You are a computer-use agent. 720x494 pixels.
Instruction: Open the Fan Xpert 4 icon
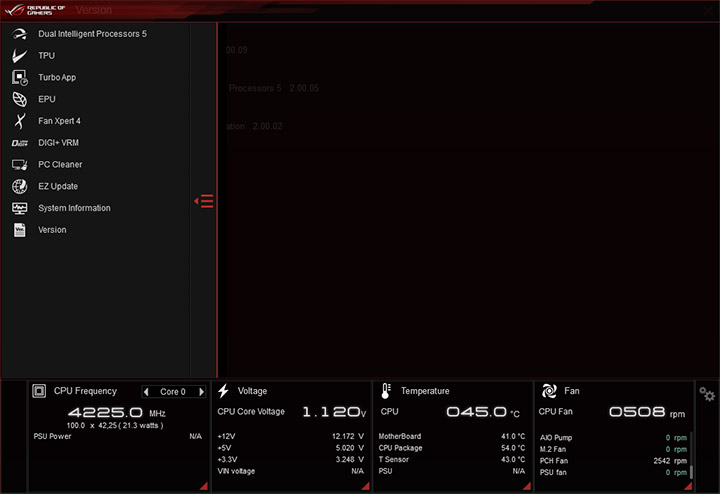(19, 121)
